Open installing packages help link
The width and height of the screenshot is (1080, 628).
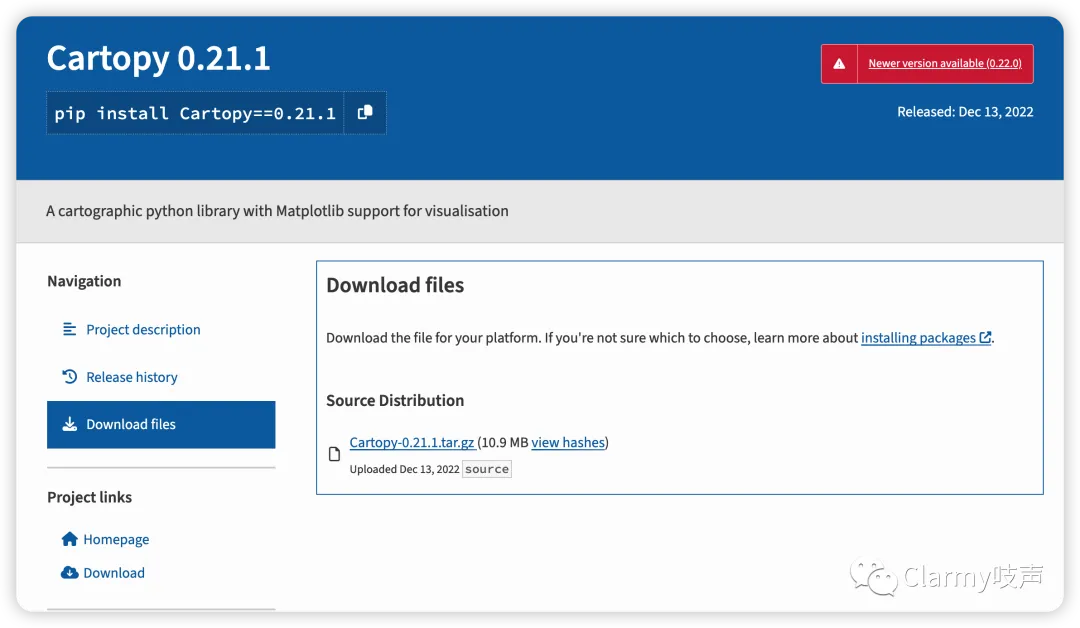point(918,338)
